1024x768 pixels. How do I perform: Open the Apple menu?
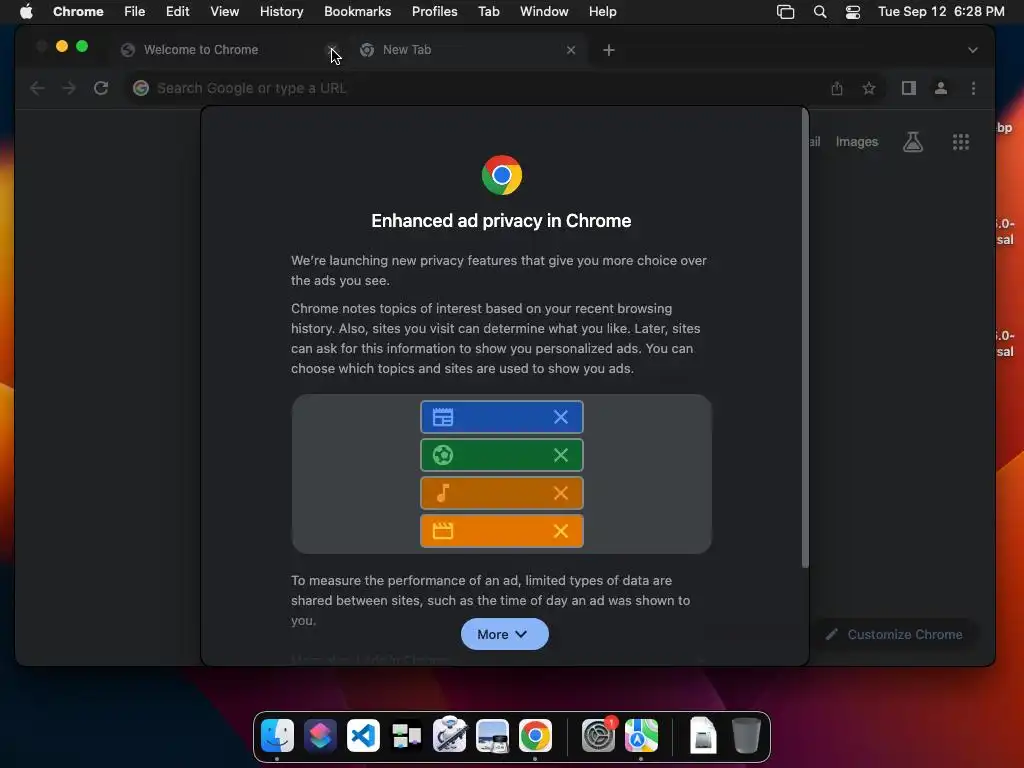[x=26, y=12]
